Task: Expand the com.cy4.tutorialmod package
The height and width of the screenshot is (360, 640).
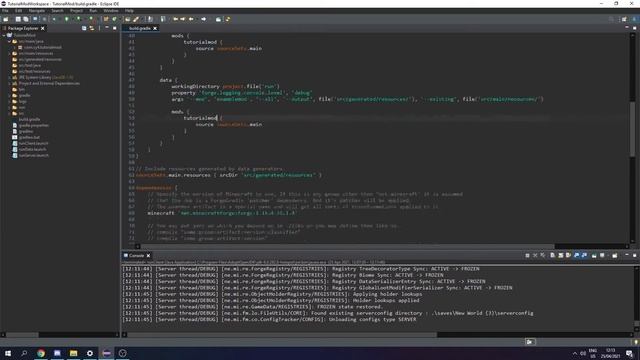Action: click(x=15, y=47)
